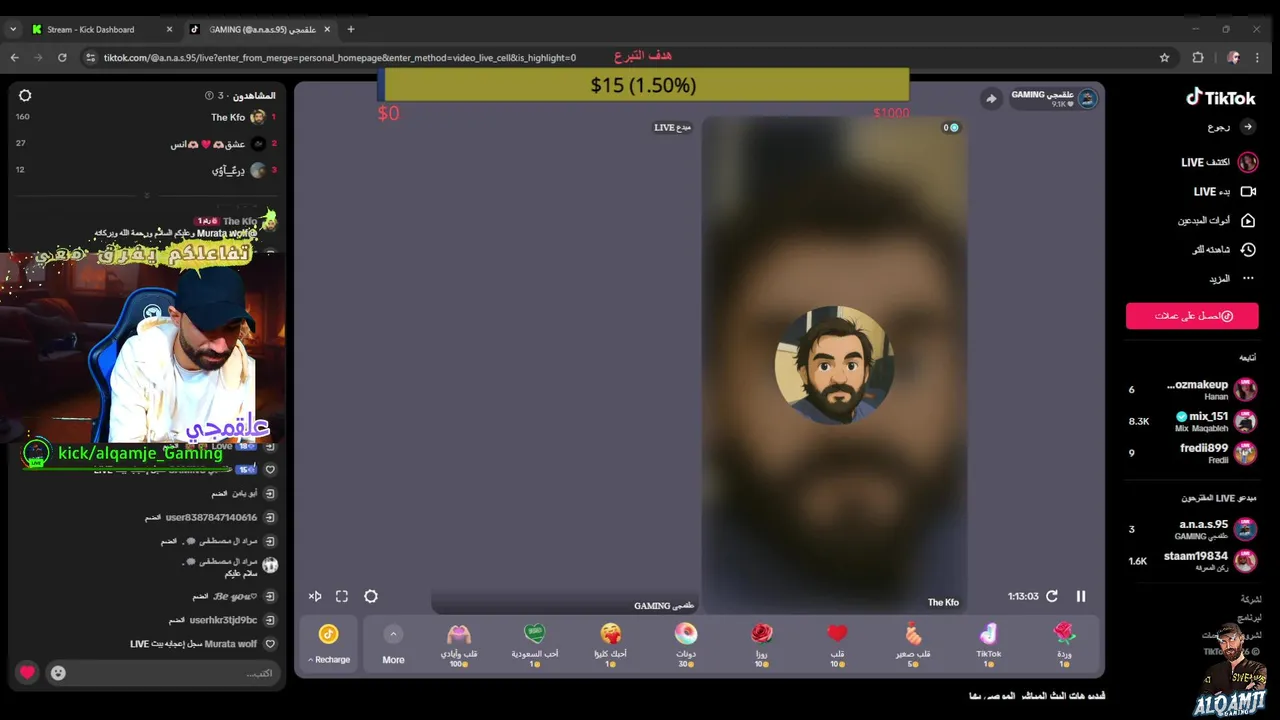
Task: Send the أحب السعودية gift
Action: click(x=535, y=644)
